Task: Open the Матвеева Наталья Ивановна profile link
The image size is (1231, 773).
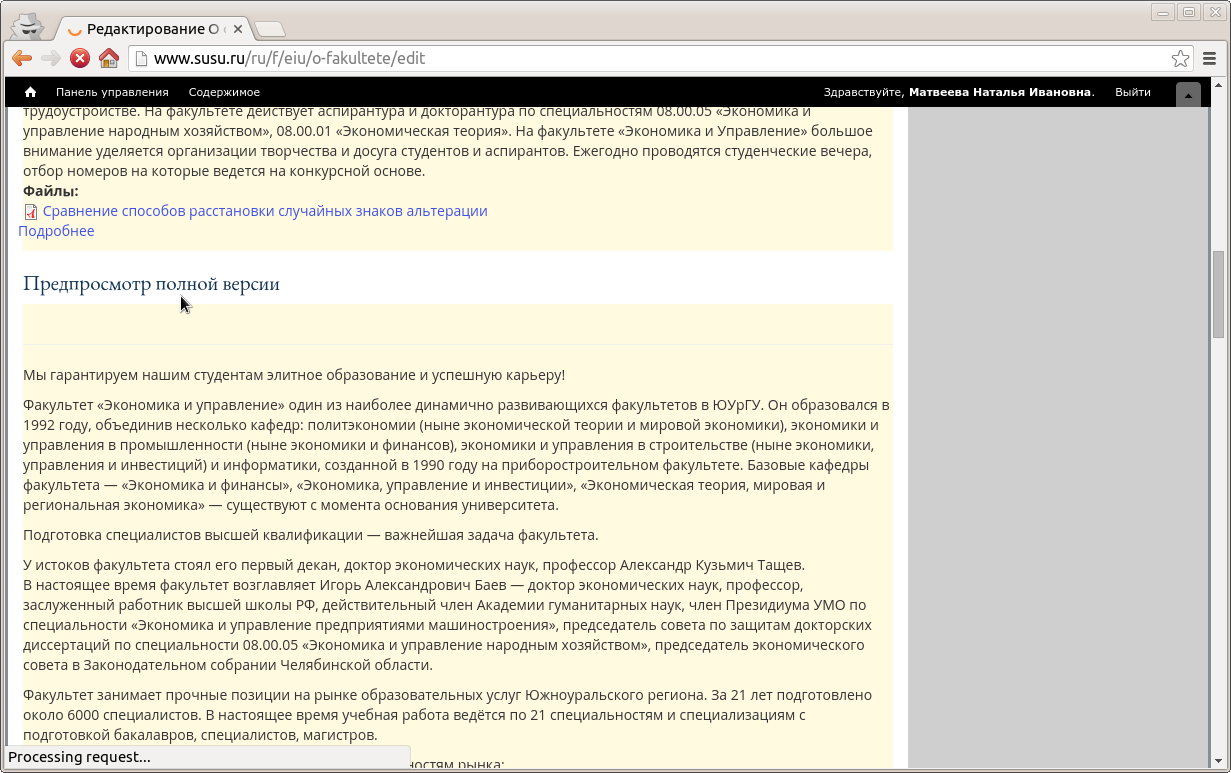Action: coord(999,92)
